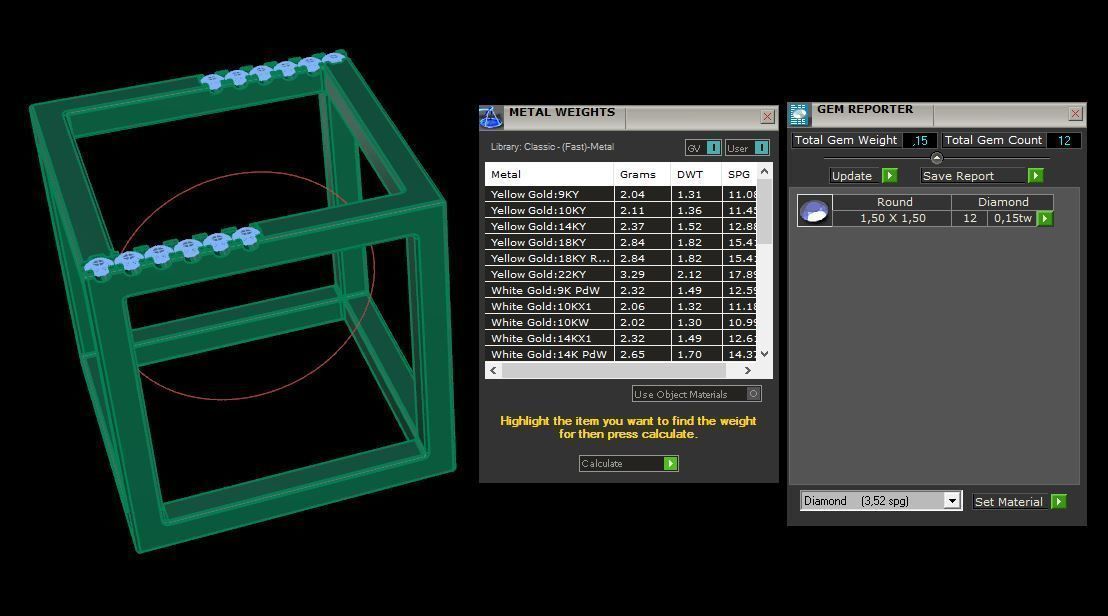Close the Gem Reporter panel

click(1075, 114)
